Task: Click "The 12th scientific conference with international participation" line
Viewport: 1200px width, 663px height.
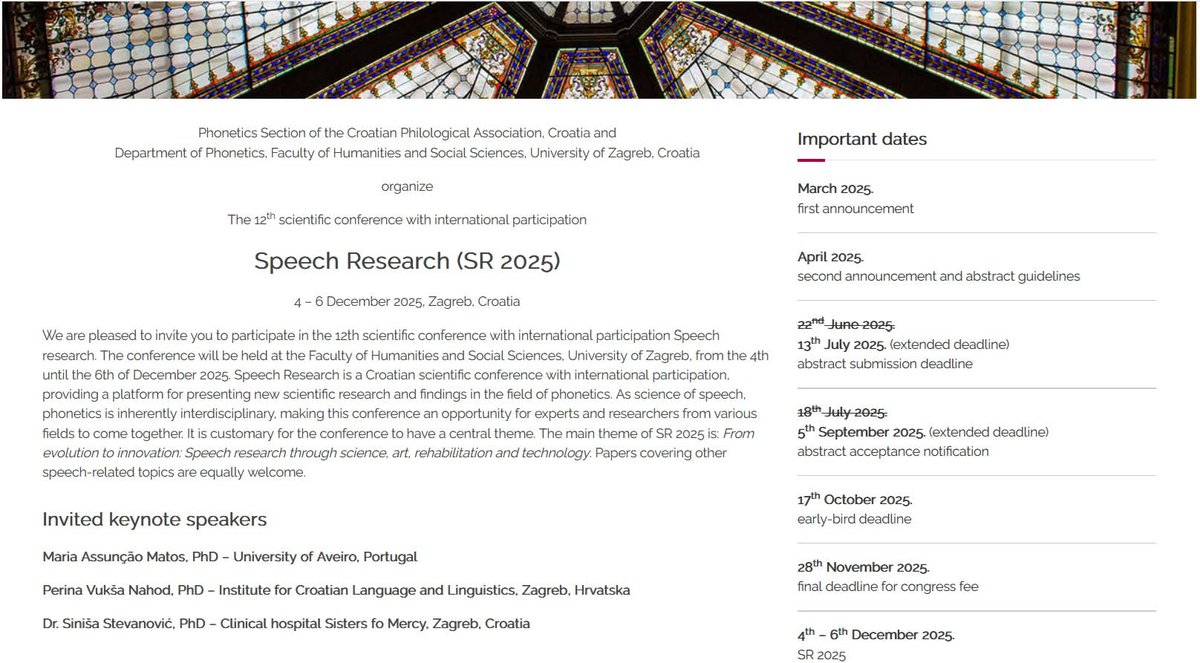Action: (x=407, y=219)
